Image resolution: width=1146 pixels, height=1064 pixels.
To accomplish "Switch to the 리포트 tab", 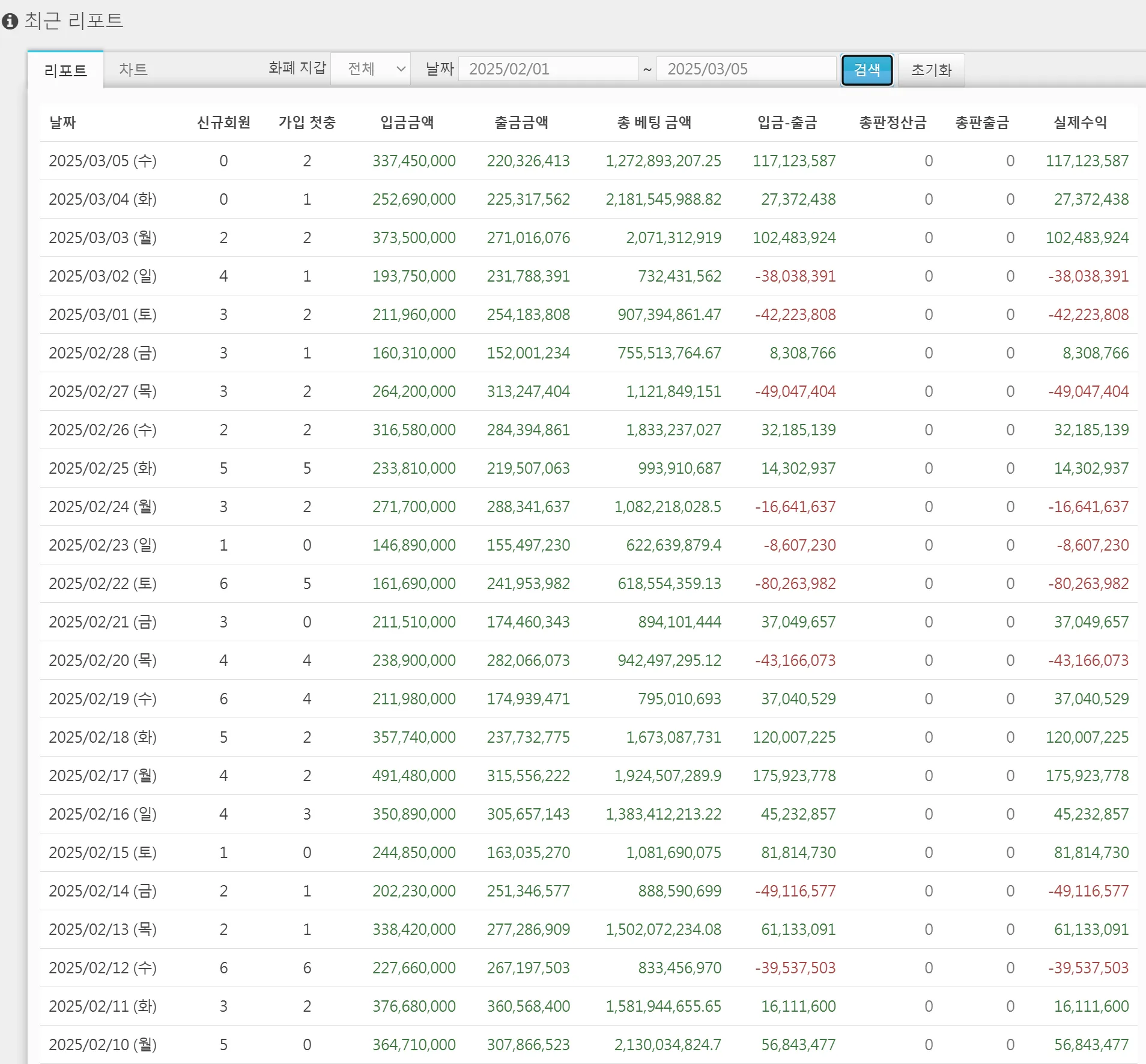I will 65,70.
